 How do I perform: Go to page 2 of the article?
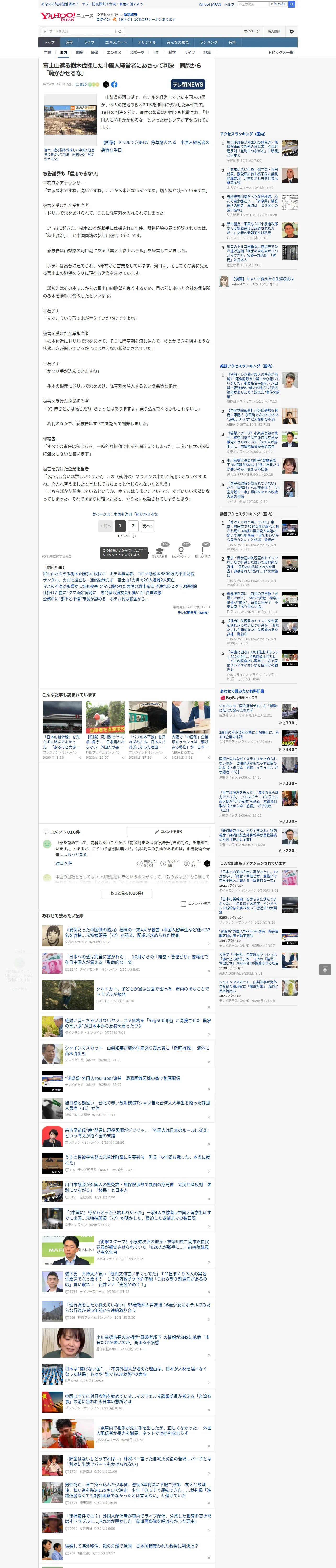click(x=133, y=525)
